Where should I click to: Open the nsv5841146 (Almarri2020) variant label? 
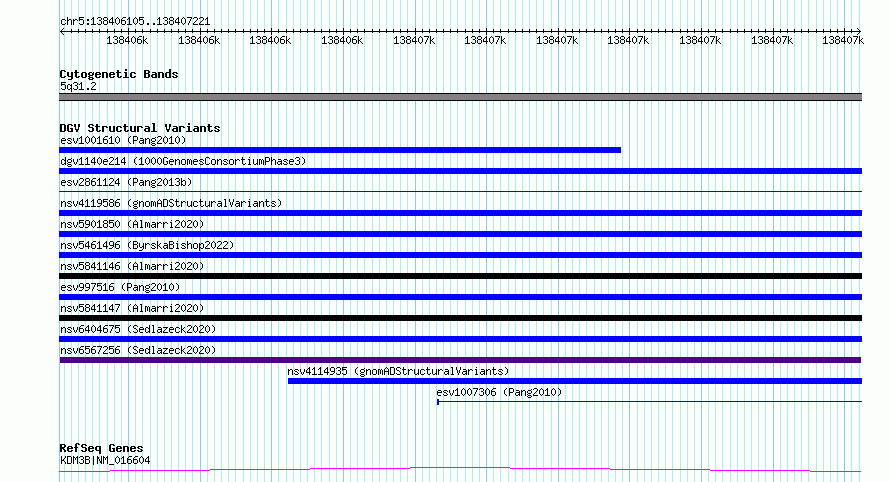[132, 266]
